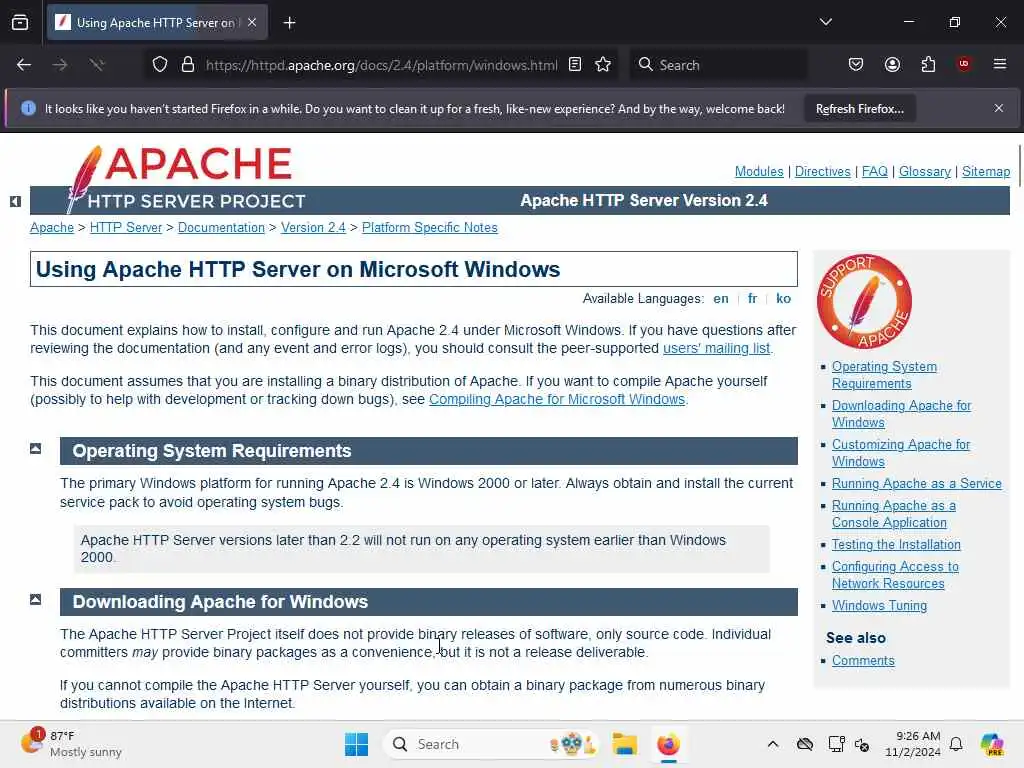Screen dimensions: 1024x768
Task: Open the users' mailing list link
Action: [716, 348]
